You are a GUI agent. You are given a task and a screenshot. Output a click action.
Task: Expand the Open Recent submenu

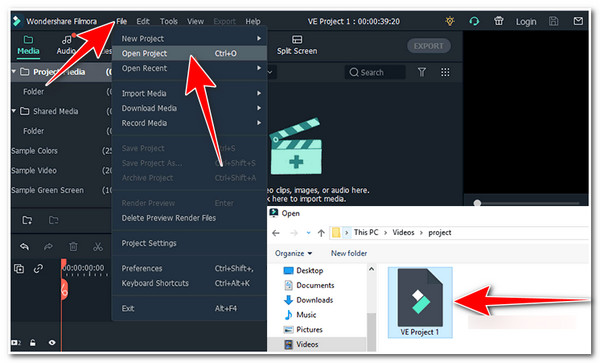tap(190, 68)
